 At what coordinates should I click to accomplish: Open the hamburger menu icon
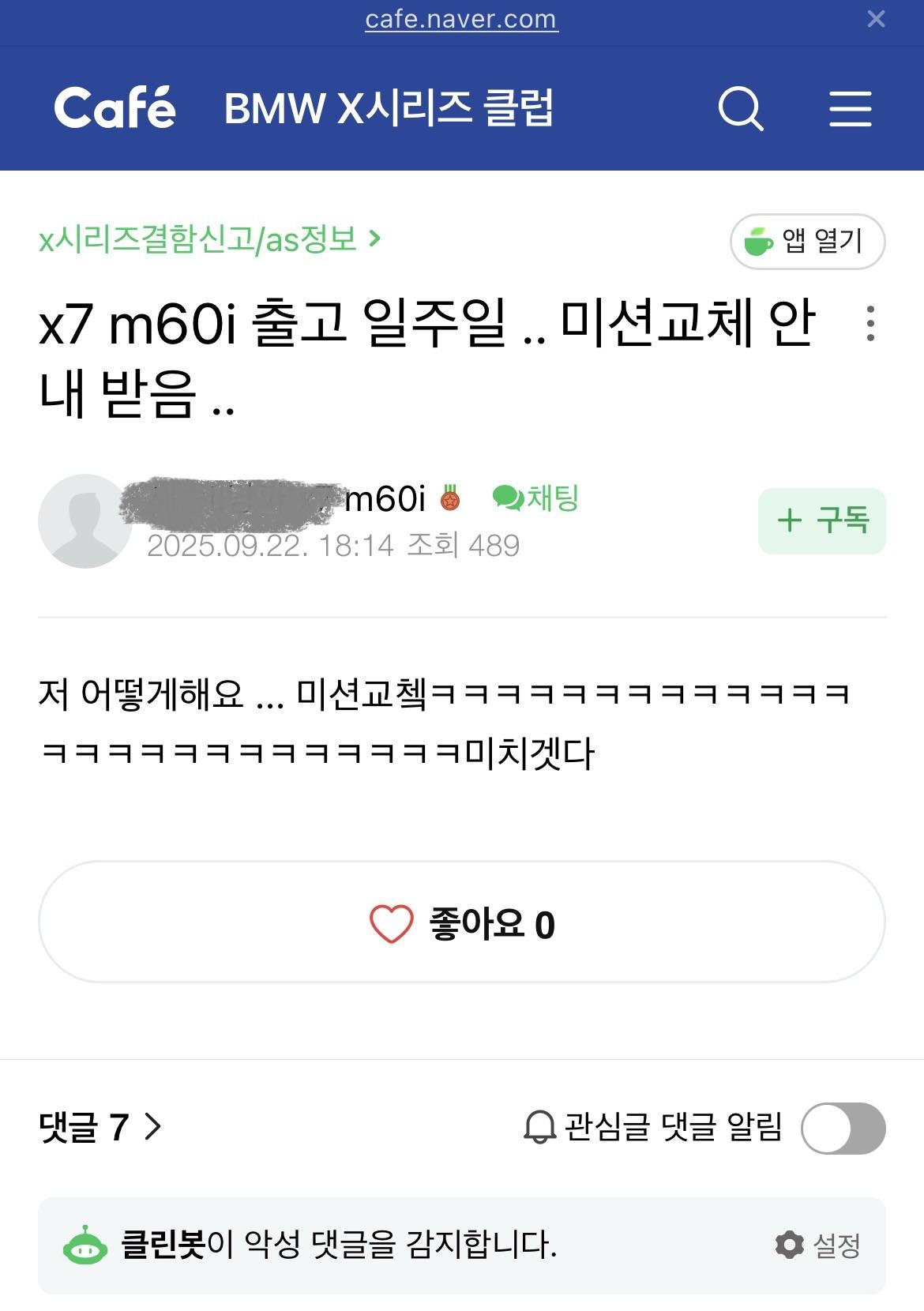pos(850,108)
